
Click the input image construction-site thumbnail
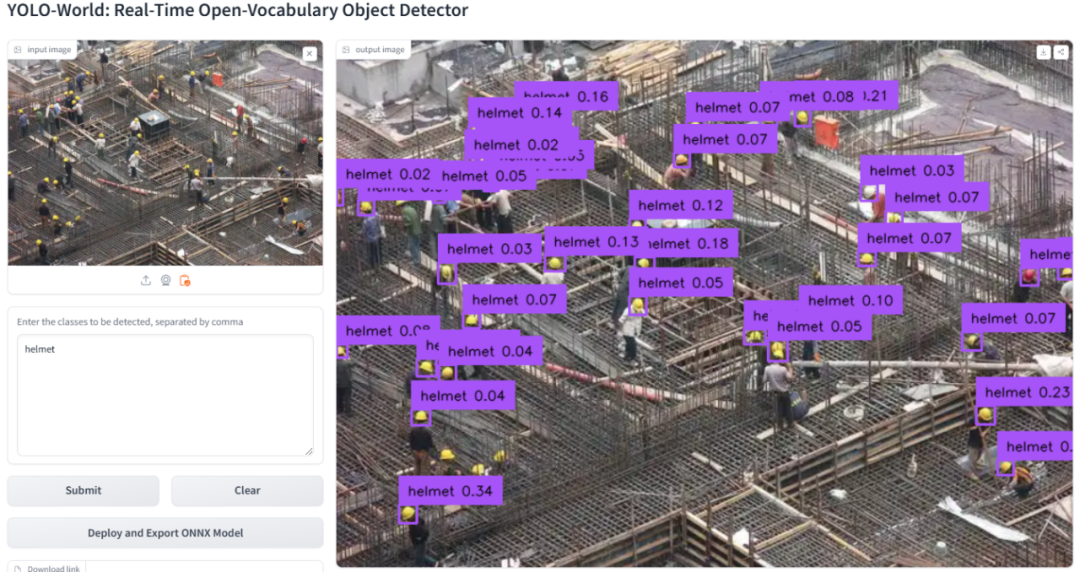coord(165,153)
